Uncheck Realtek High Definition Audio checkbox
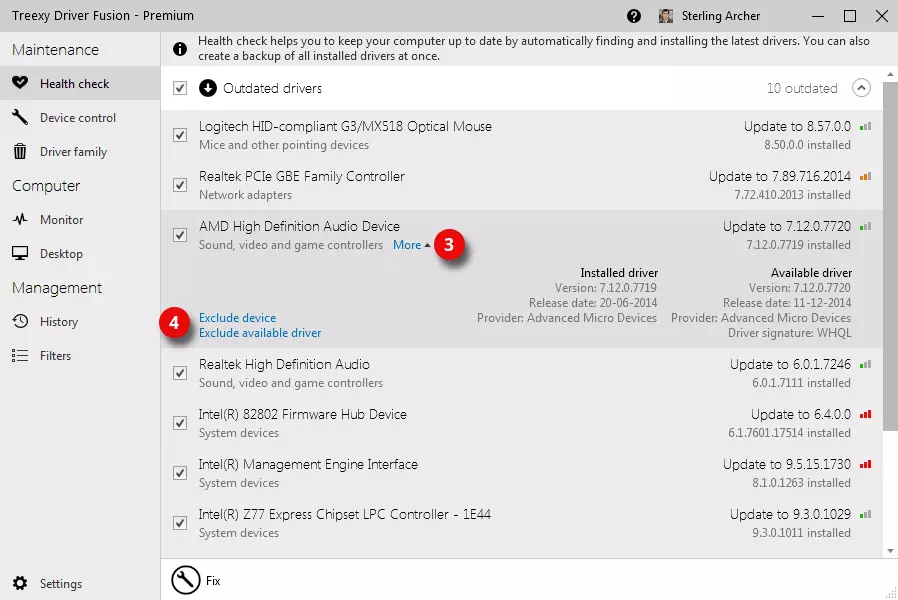This screenshot has height=600, width=898. click(180, 373)
